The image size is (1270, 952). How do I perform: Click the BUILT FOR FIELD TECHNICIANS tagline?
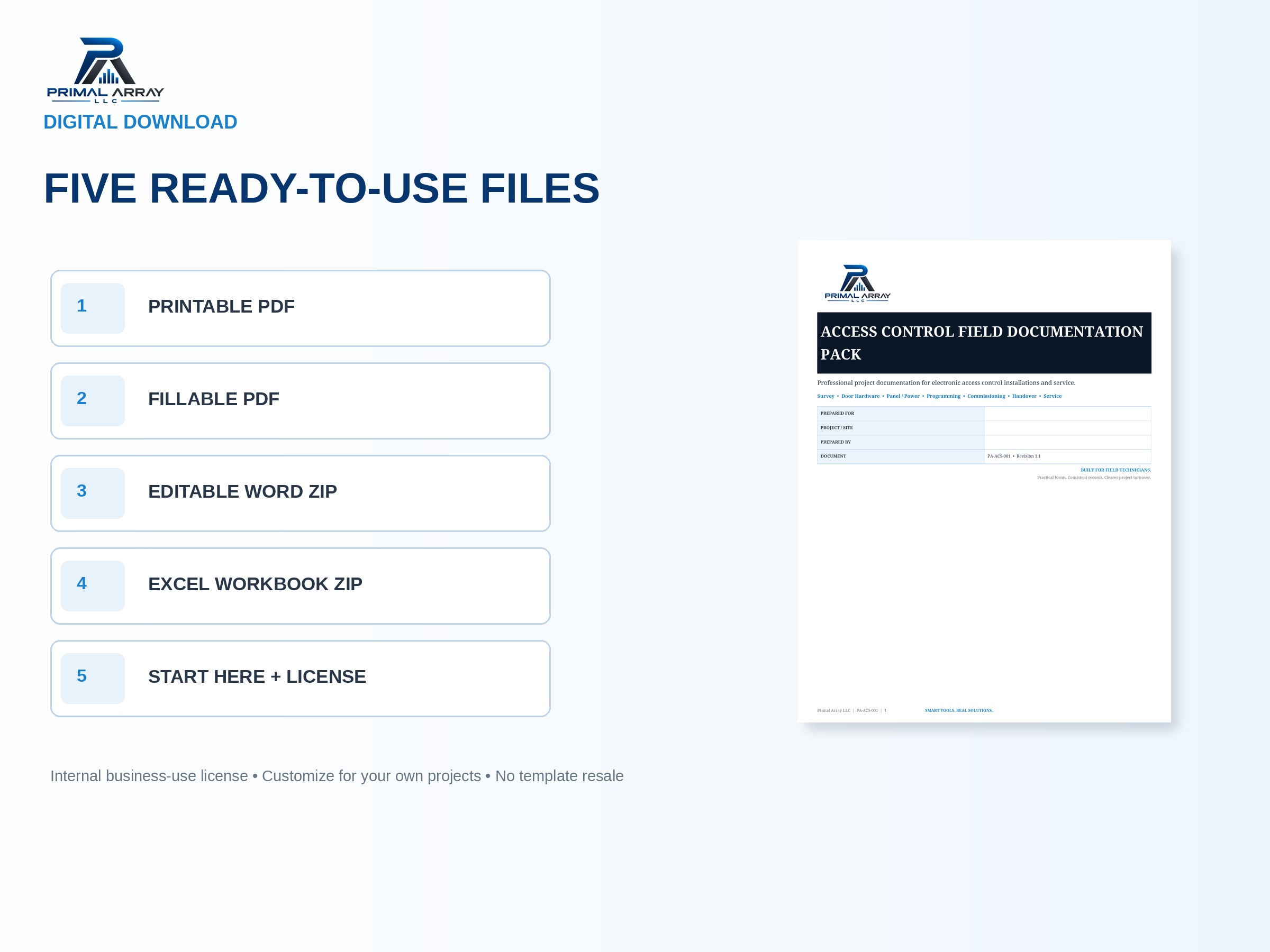[1115, 470]
